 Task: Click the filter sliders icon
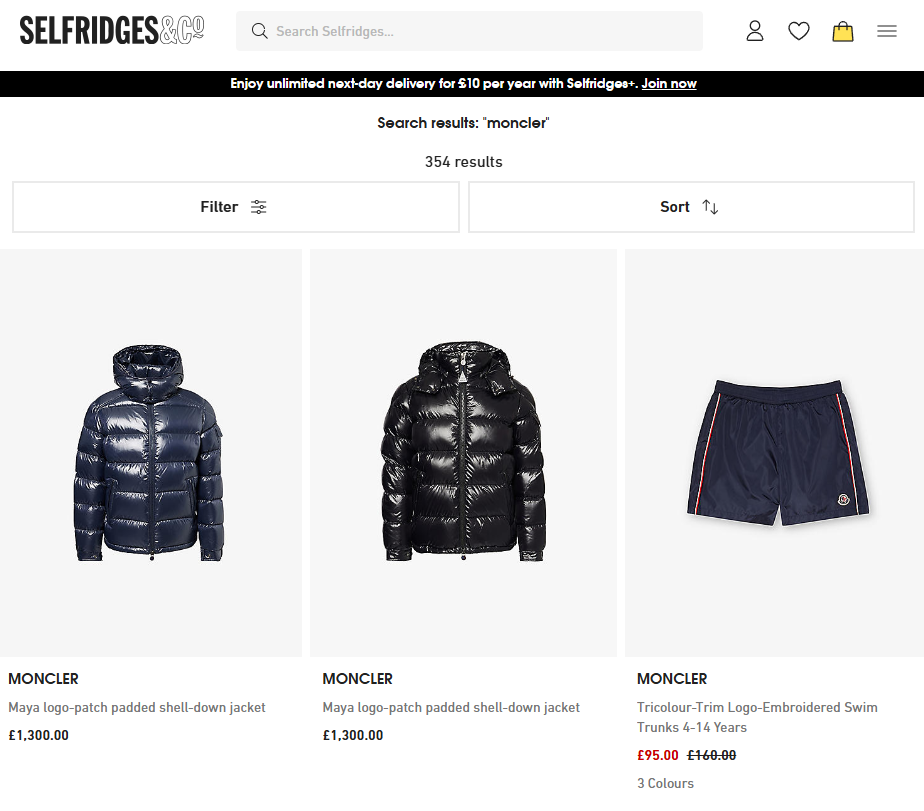point(259,207)
